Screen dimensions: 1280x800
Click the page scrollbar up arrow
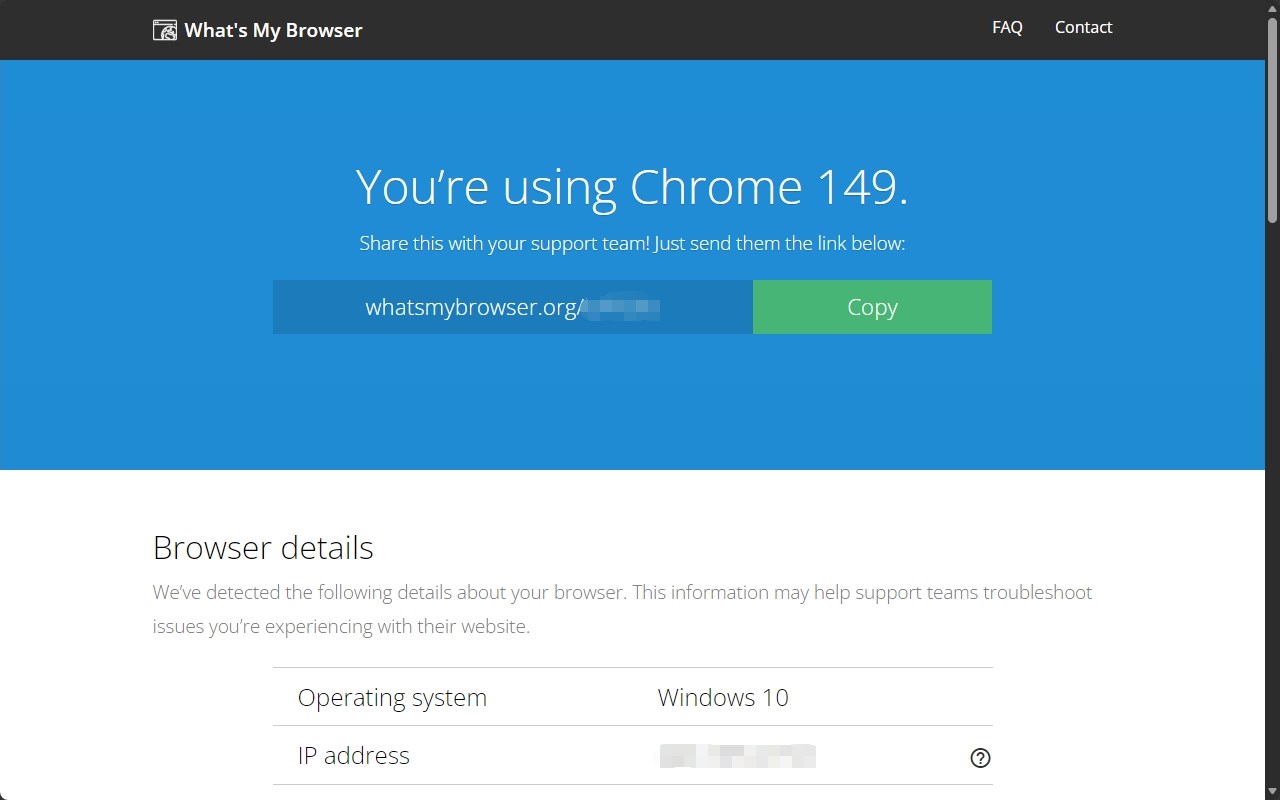pos(1272,8)
